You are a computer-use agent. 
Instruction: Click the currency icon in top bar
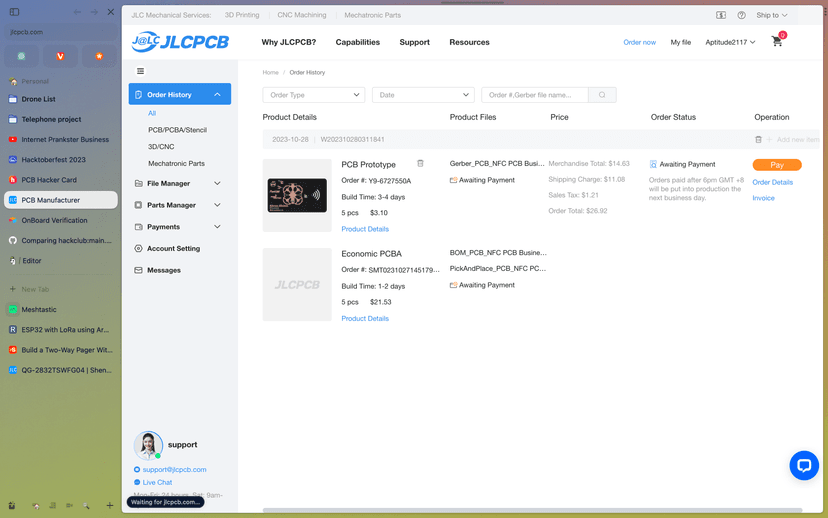pos(721,16)
